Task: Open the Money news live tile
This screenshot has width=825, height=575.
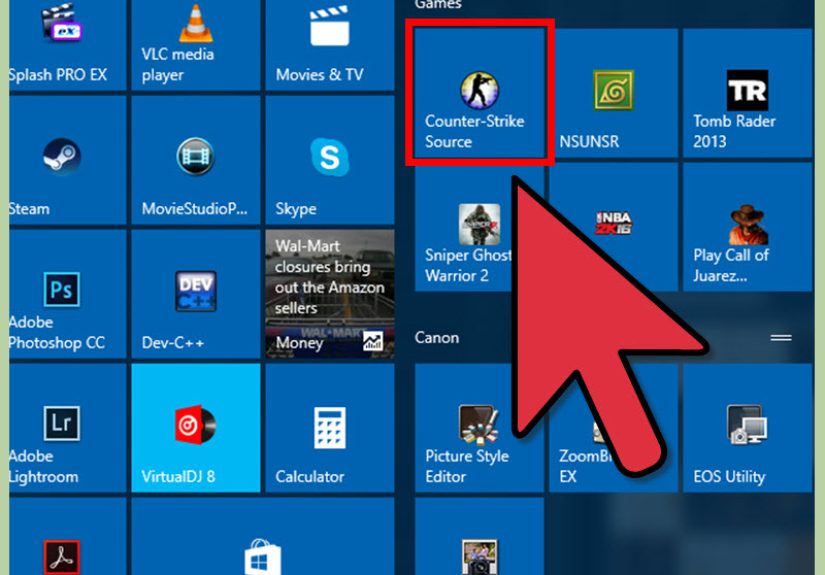Action: [x=330, y=294]
